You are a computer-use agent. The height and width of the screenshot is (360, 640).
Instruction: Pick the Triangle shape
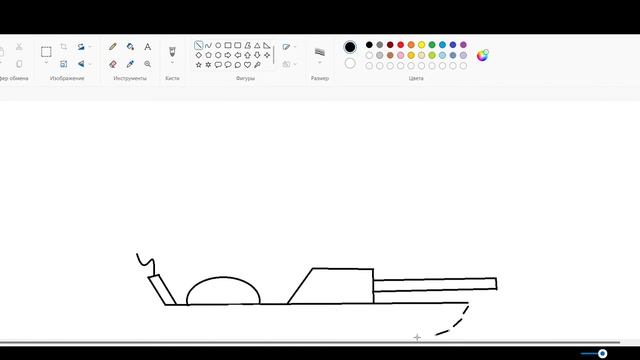click(257, 45)
